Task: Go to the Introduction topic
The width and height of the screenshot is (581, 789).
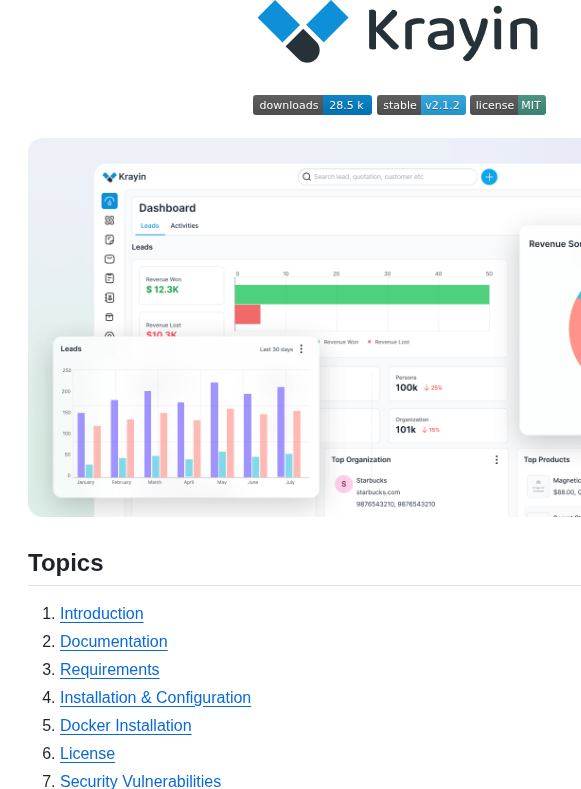Action: point(102,613)
